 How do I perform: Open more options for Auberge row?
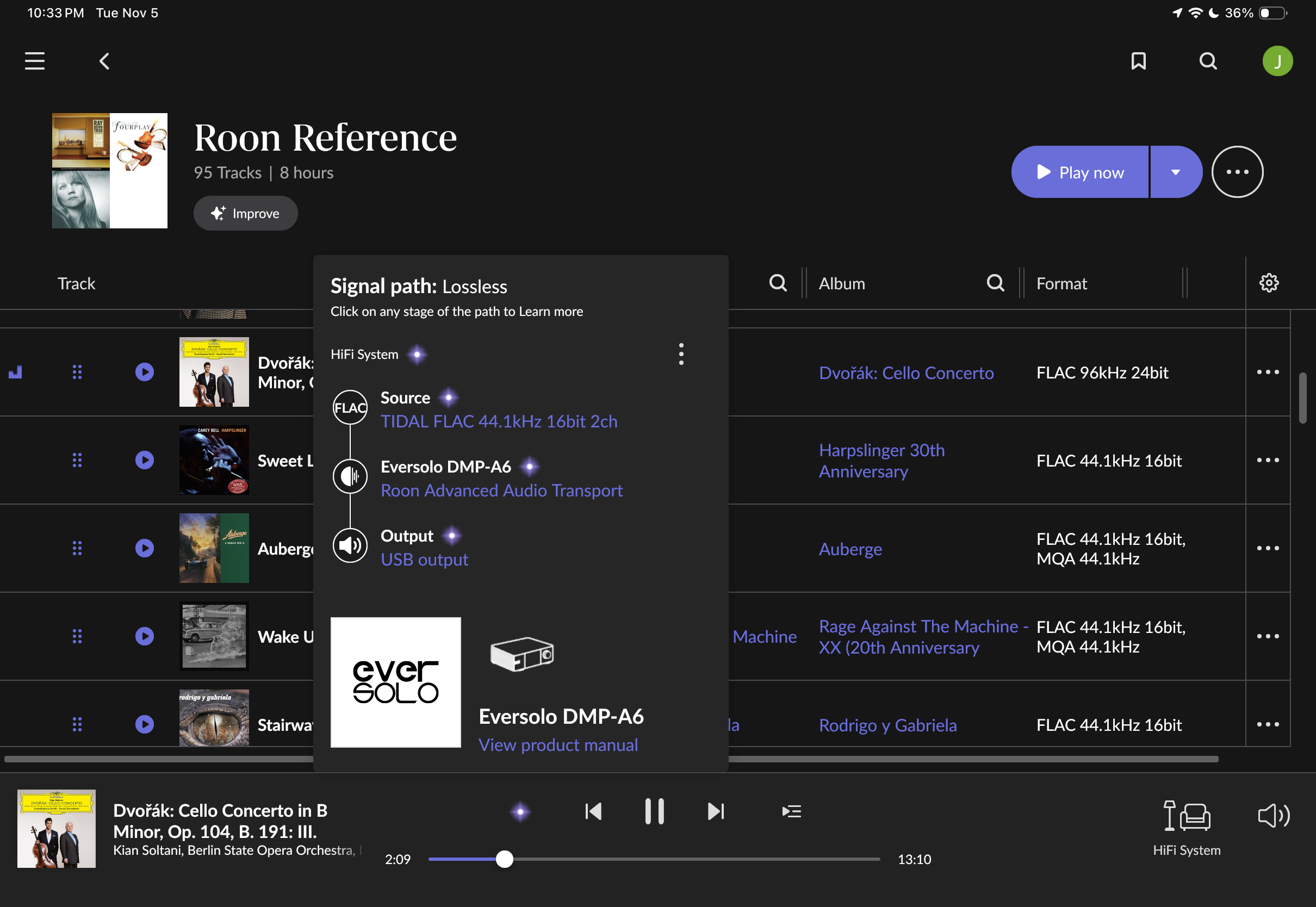(1268, 548)
